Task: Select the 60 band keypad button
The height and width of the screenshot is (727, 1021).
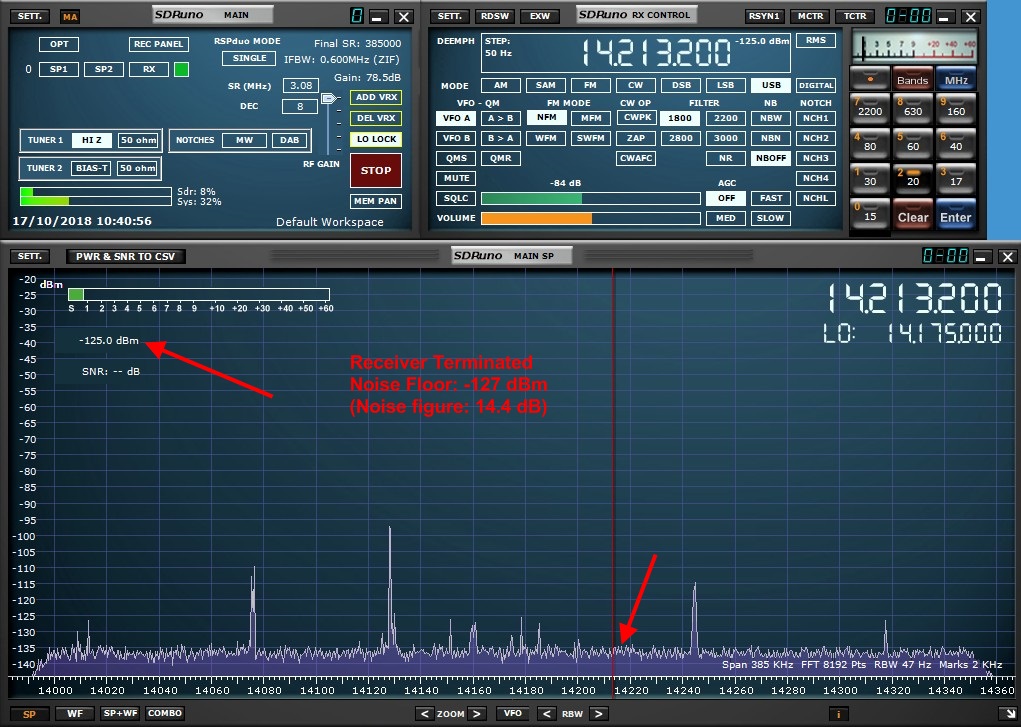Action: [x=913, y=144]
